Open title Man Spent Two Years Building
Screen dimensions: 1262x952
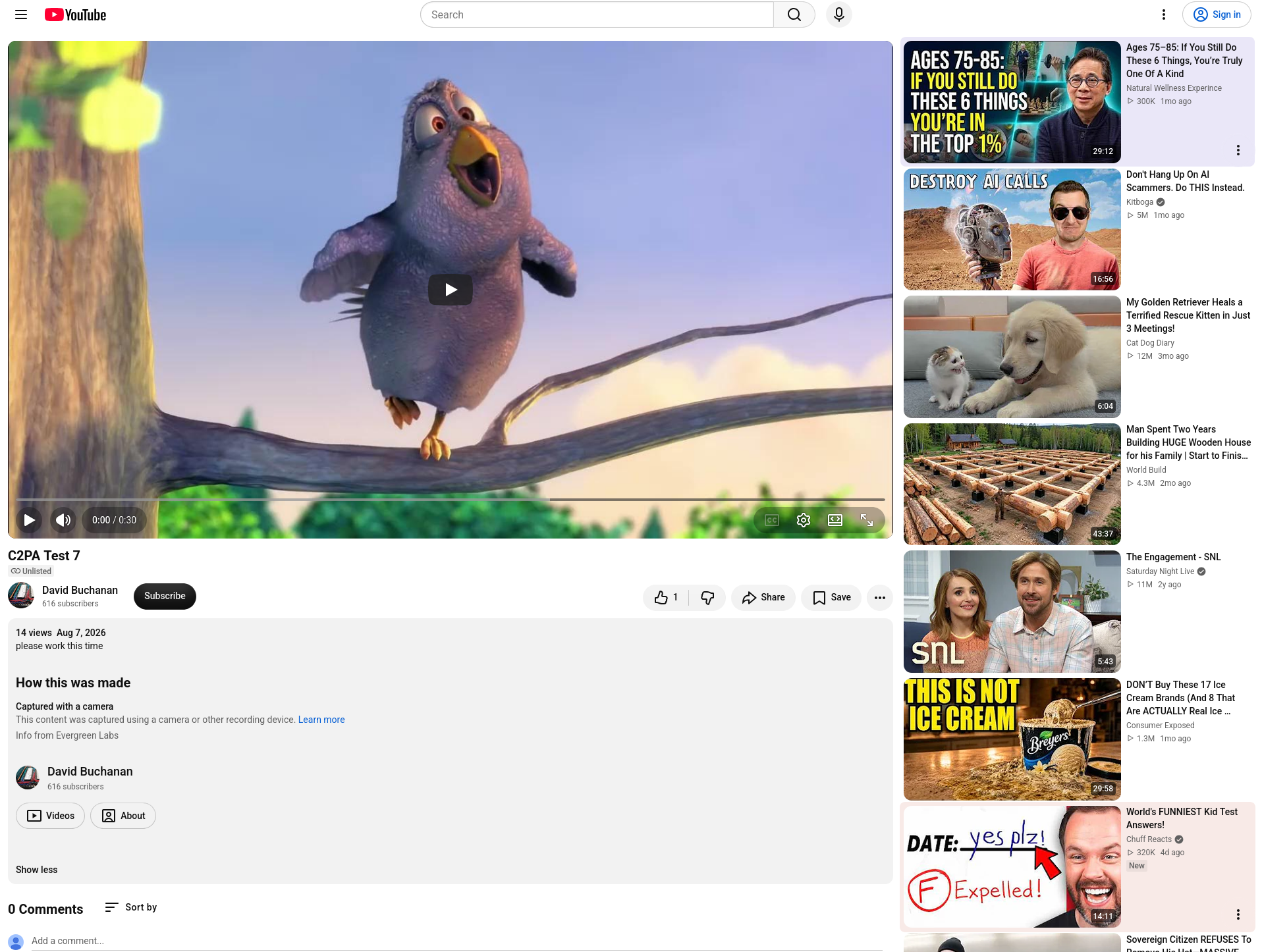coord(1188,442)
